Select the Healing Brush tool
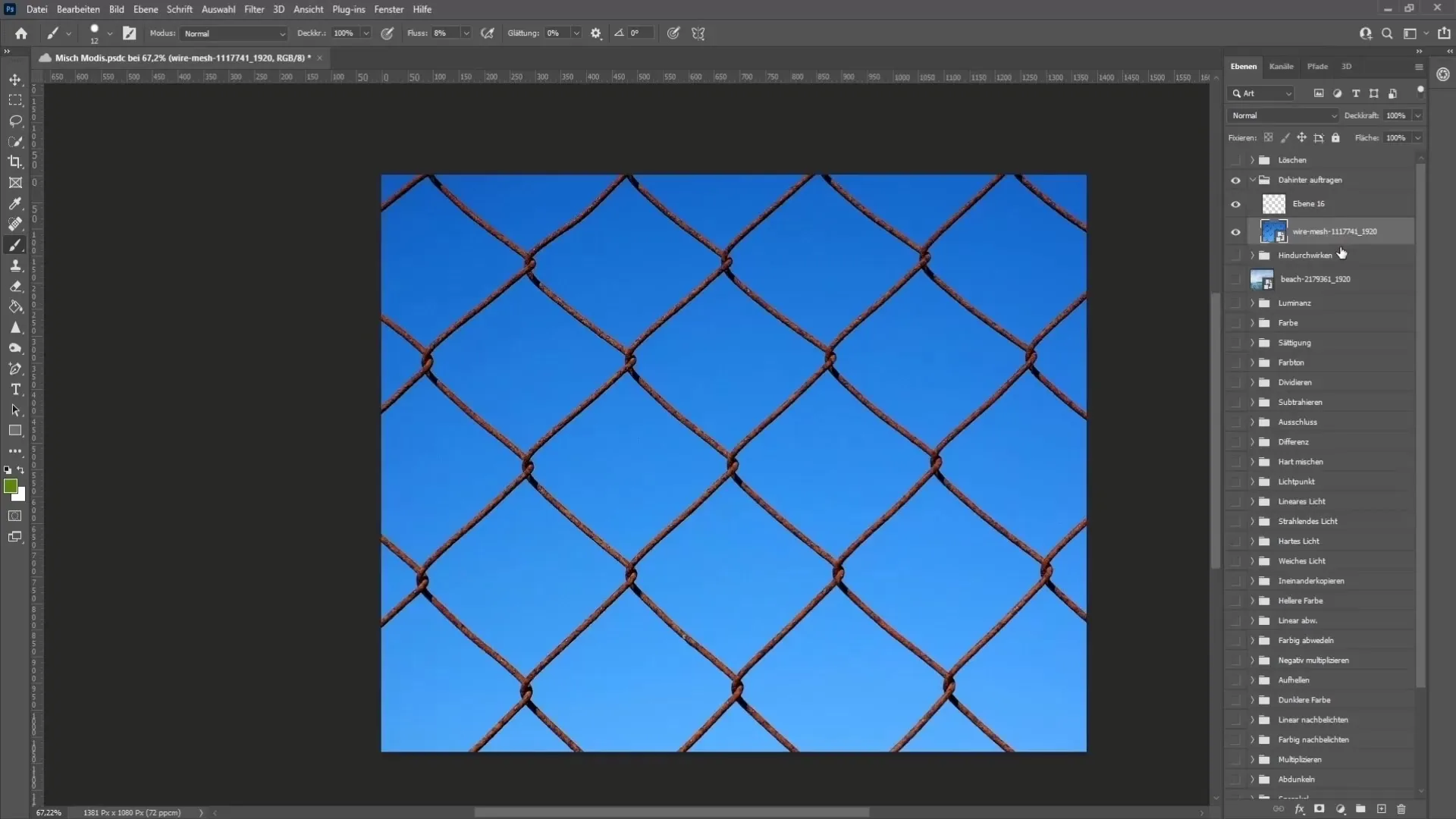The width and height of the screenshot is (1456, 819). 15,224
